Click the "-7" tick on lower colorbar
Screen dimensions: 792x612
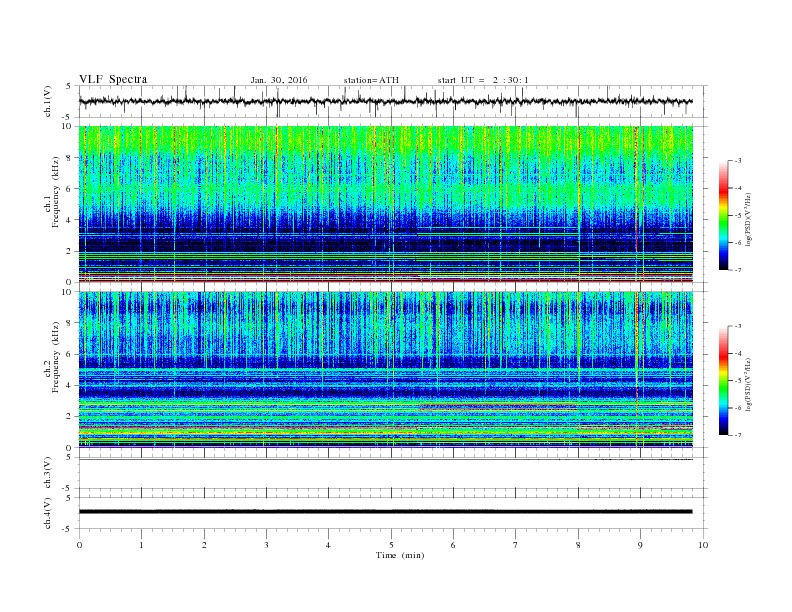coord(737,435)
